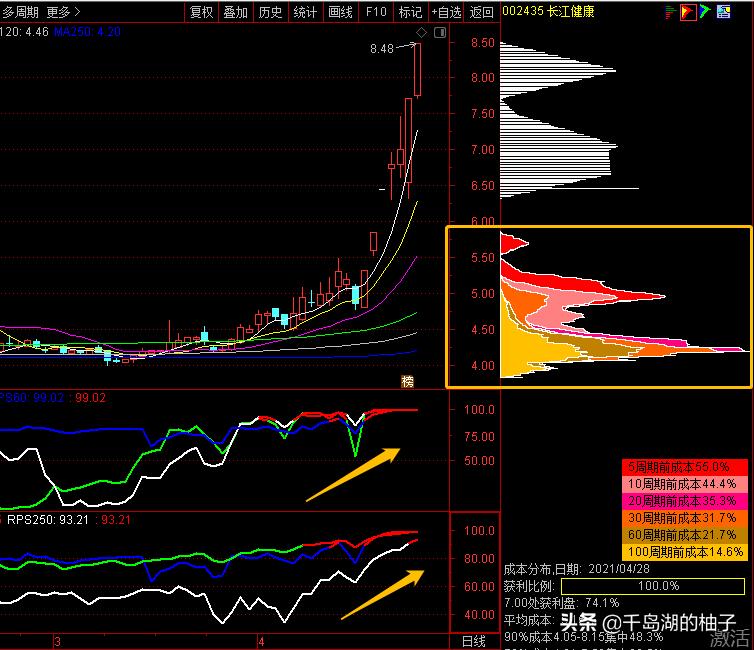754x650 pixels.
Task: Click the 标记 mark button
Action: click(x=410, y=12)
